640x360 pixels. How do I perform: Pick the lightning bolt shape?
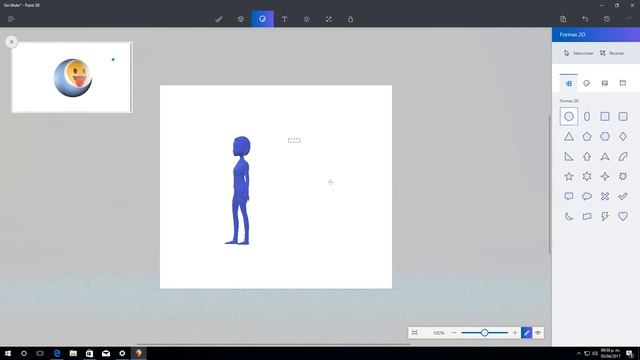605,216
